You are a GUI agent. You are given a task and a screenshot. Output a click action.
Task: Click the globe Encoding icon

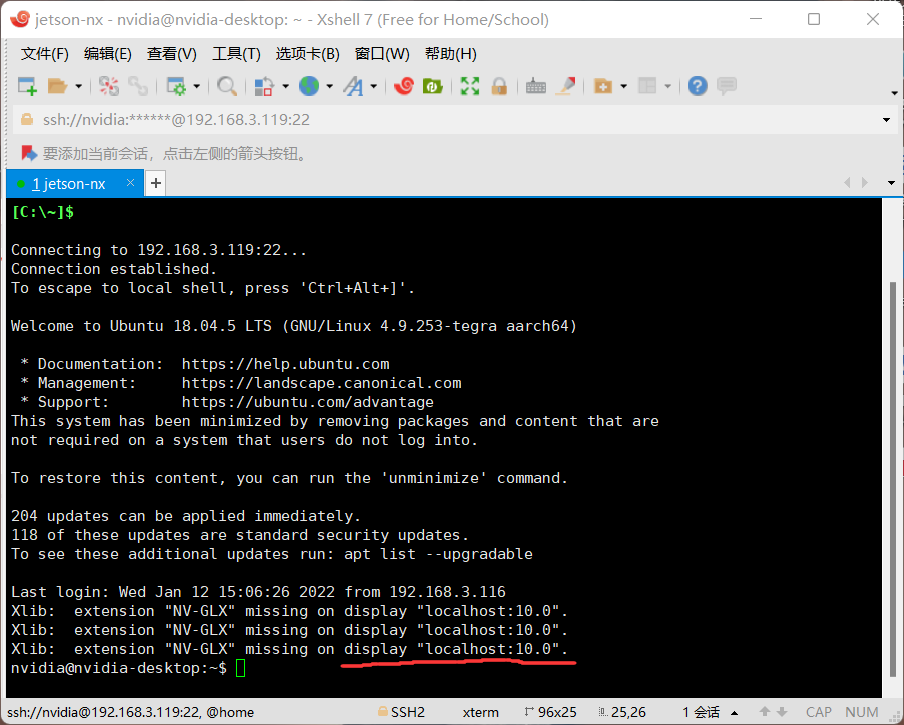(308, 86)
